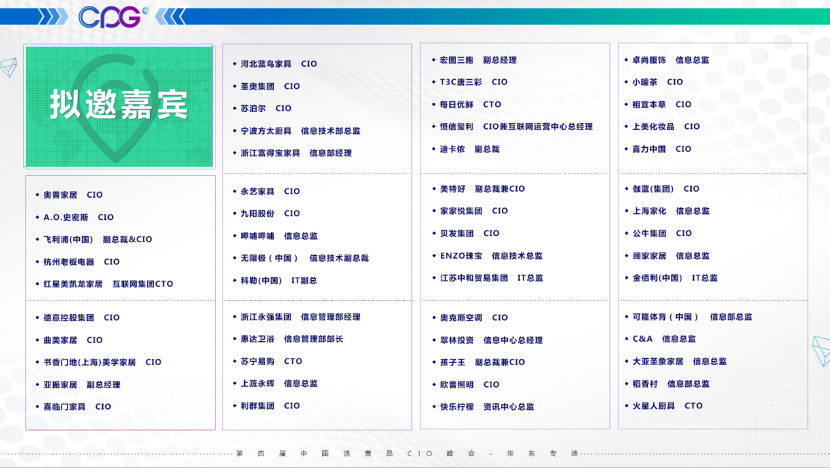Click the 科勒(中国) IT副总 row
The width and height of the screenshot is (830, 468).
pyautogui.click(x=278, y=280)
